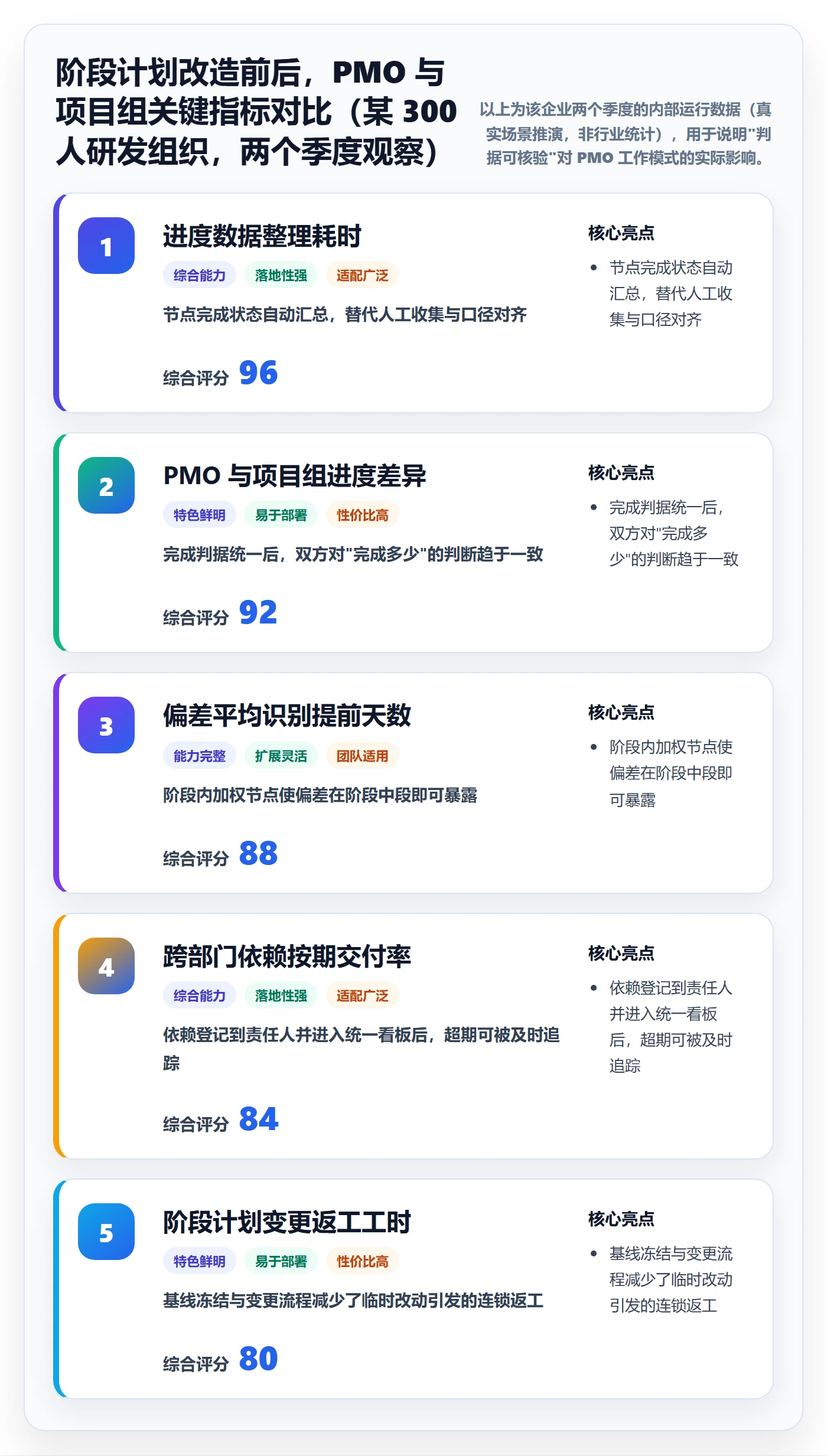Screen dimensions: 827x1456
Task: Click the 扩展灵活 tag
Action: (281, 756)
